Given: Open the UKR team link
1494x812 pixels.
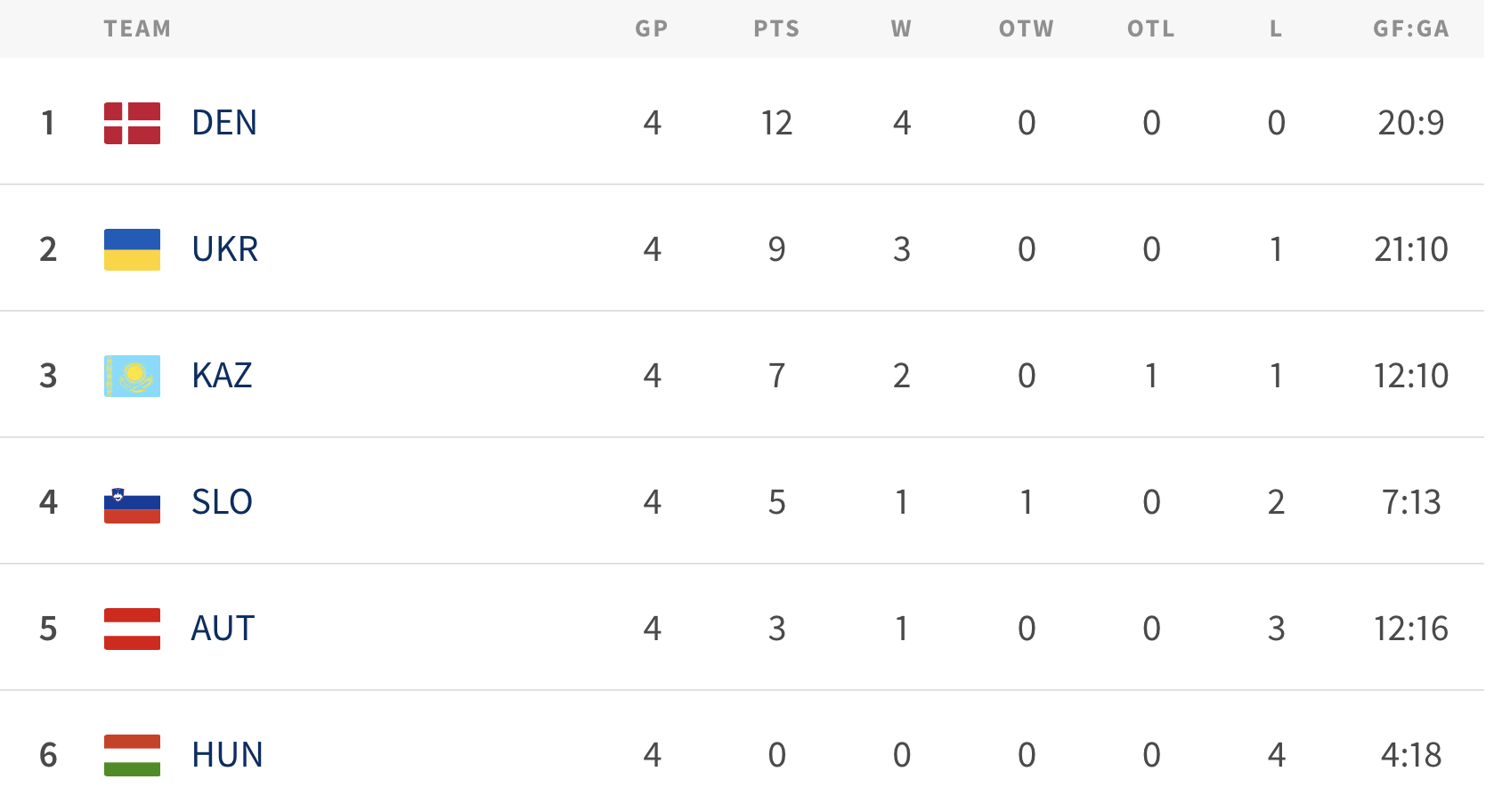Looking at the screenshot, I should (x=225, y=249).
